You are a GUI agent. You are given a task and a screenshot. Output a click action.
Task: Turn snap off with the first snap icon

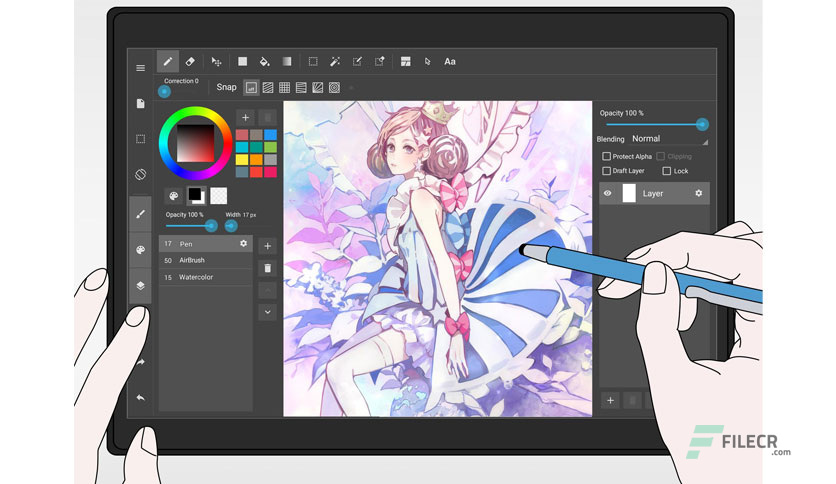pyautogui.click(x=251, y=87)
